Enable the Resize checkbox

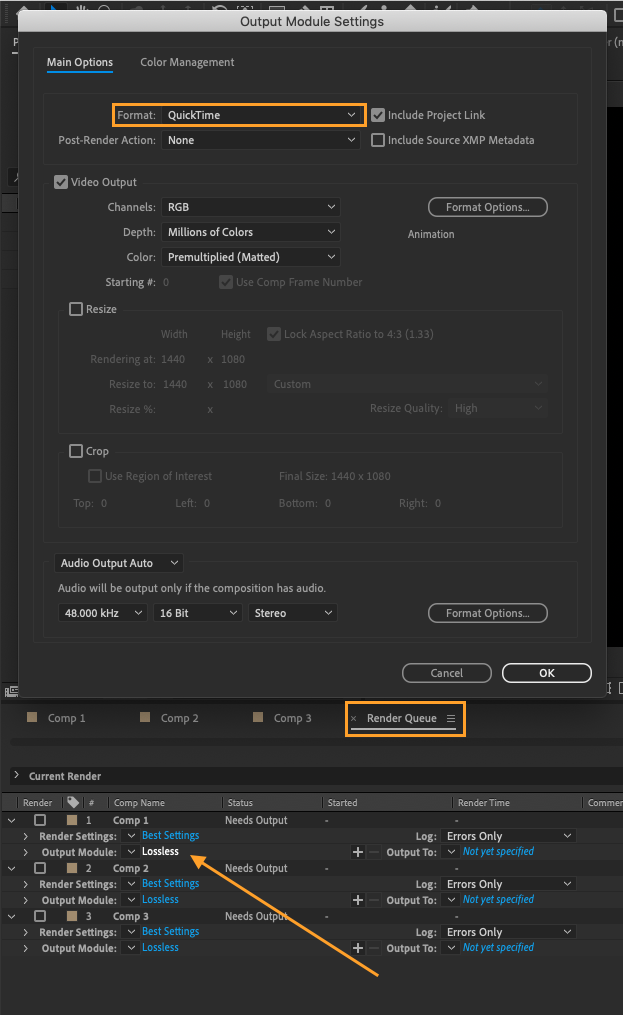[76, 309]
